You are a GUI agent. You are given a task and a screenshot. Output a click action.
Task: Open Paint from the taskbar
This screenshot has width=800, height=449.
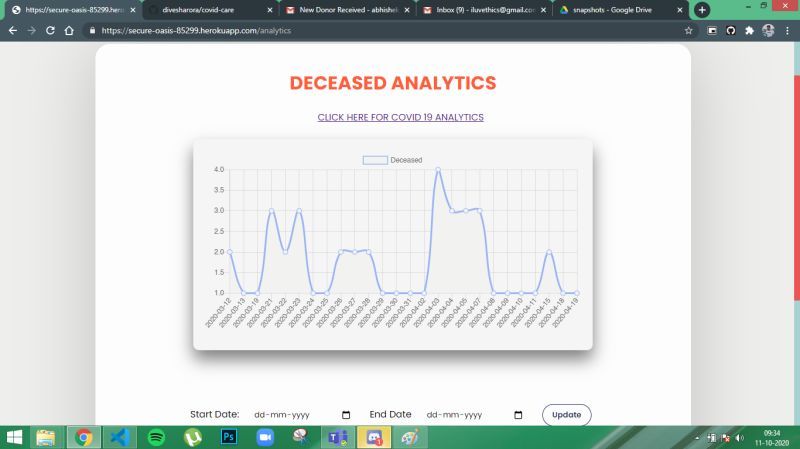410,437
